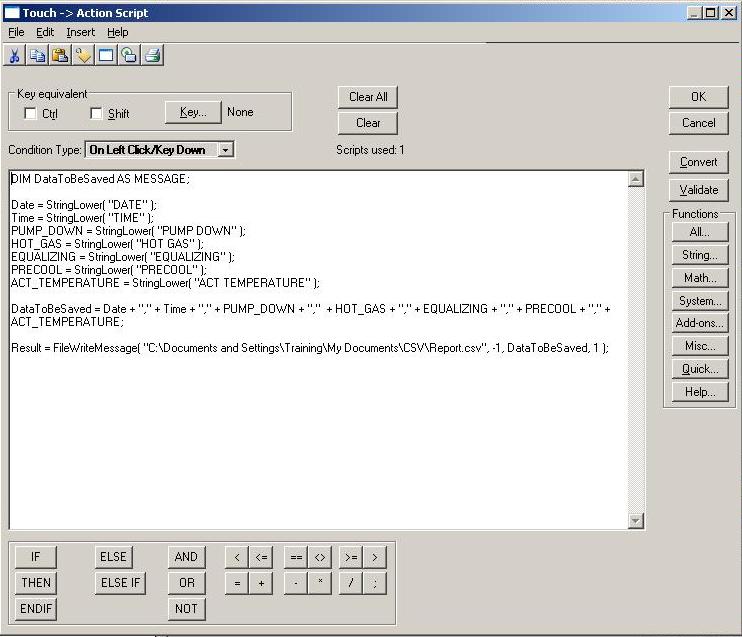Insert the greater-than > operator
742x637 pixels.
(375, 557)
